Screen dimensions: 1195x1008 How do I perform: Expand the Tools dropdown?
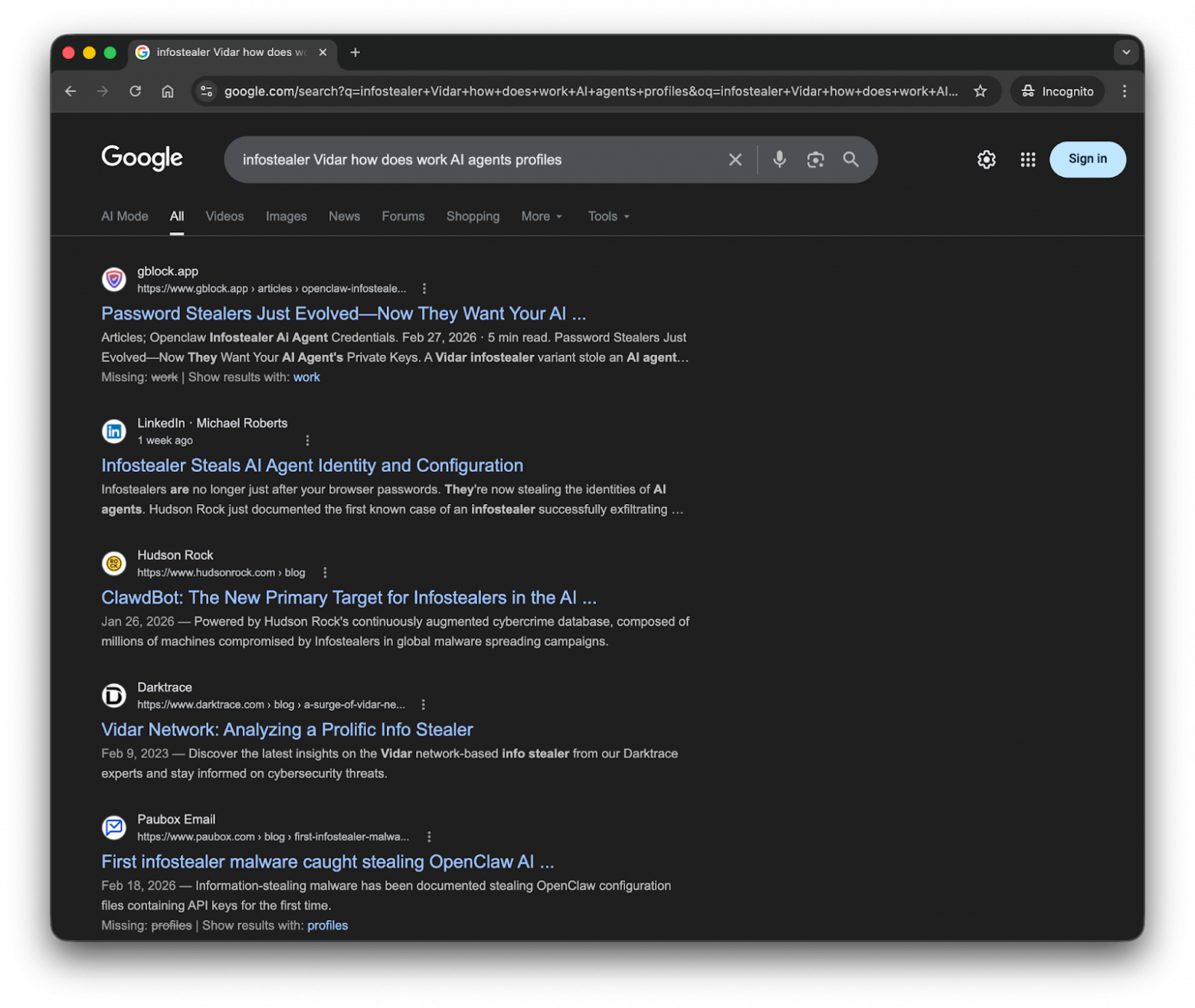coord(609,216)
